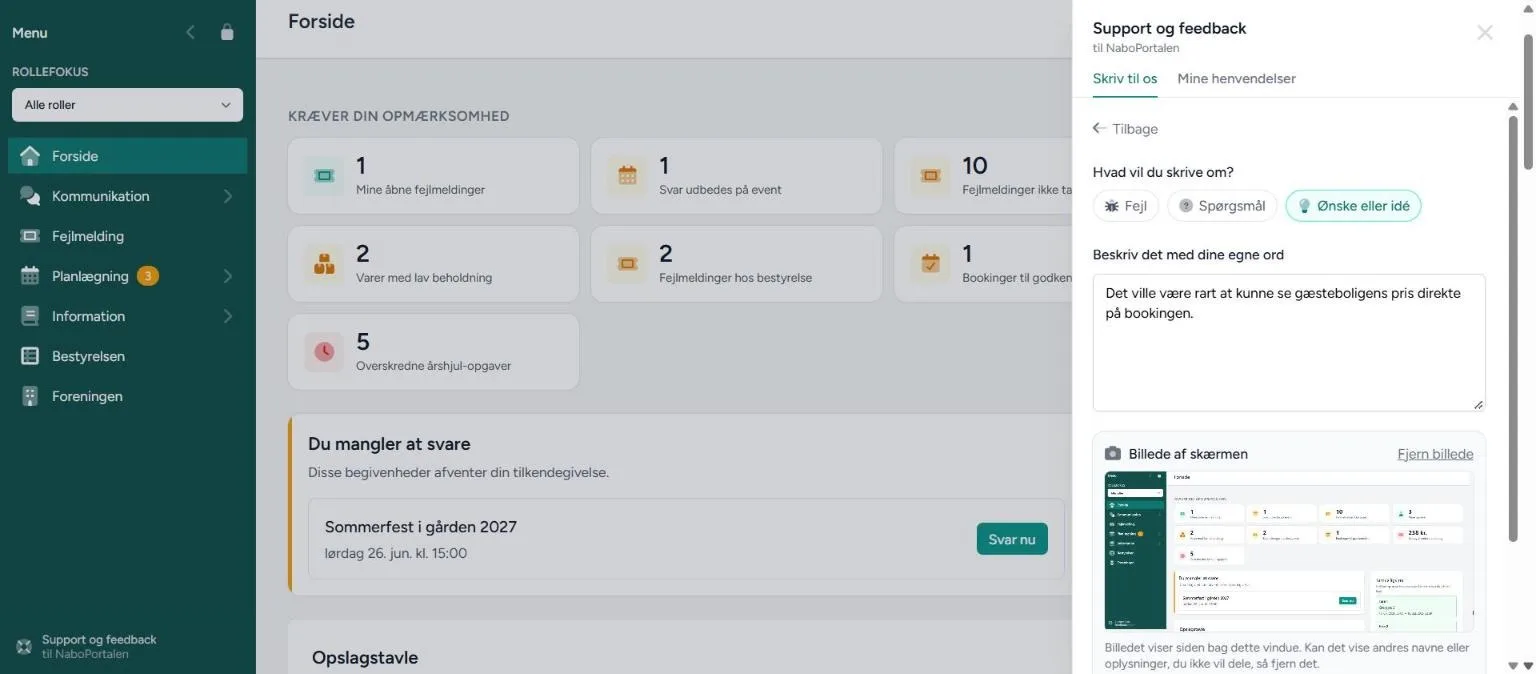Click the Bestyrelsen list icon
This screenshot has width=1536, height=674.
(30, 356)
